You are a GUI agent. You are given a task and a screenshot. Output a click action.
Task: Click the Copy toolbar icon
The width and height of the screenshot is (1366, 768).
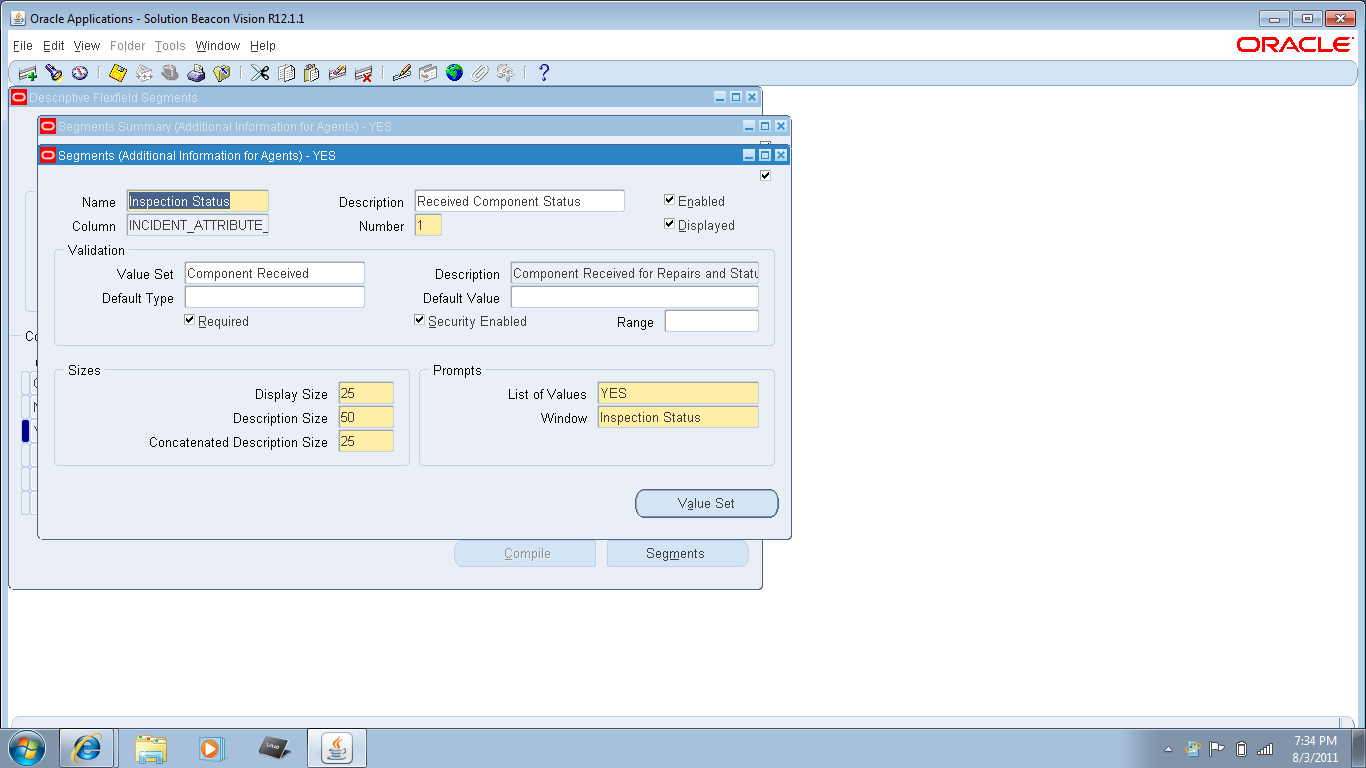(286, 73)
